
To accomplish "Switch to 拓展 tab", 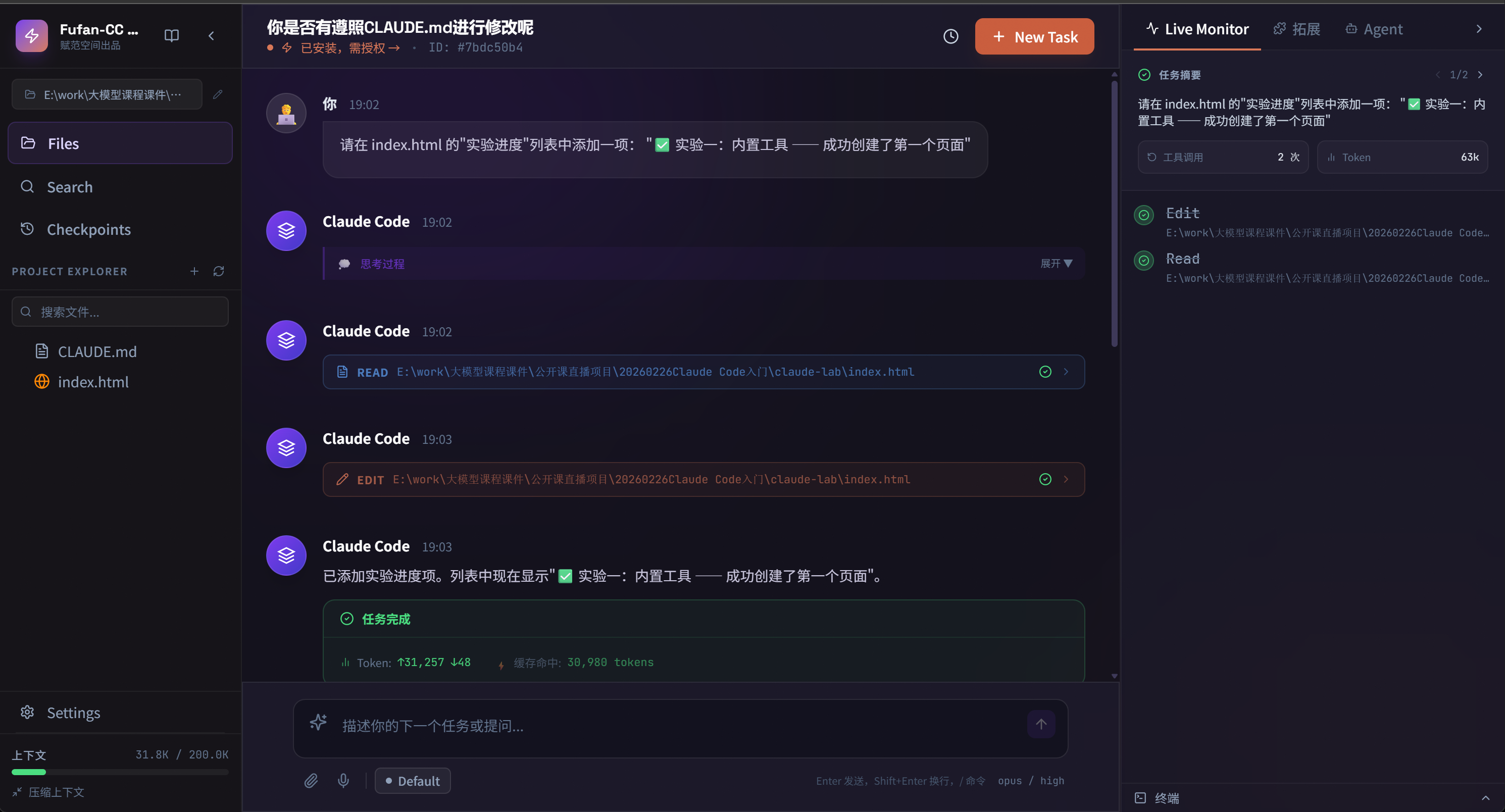I will pos(1296,29).
